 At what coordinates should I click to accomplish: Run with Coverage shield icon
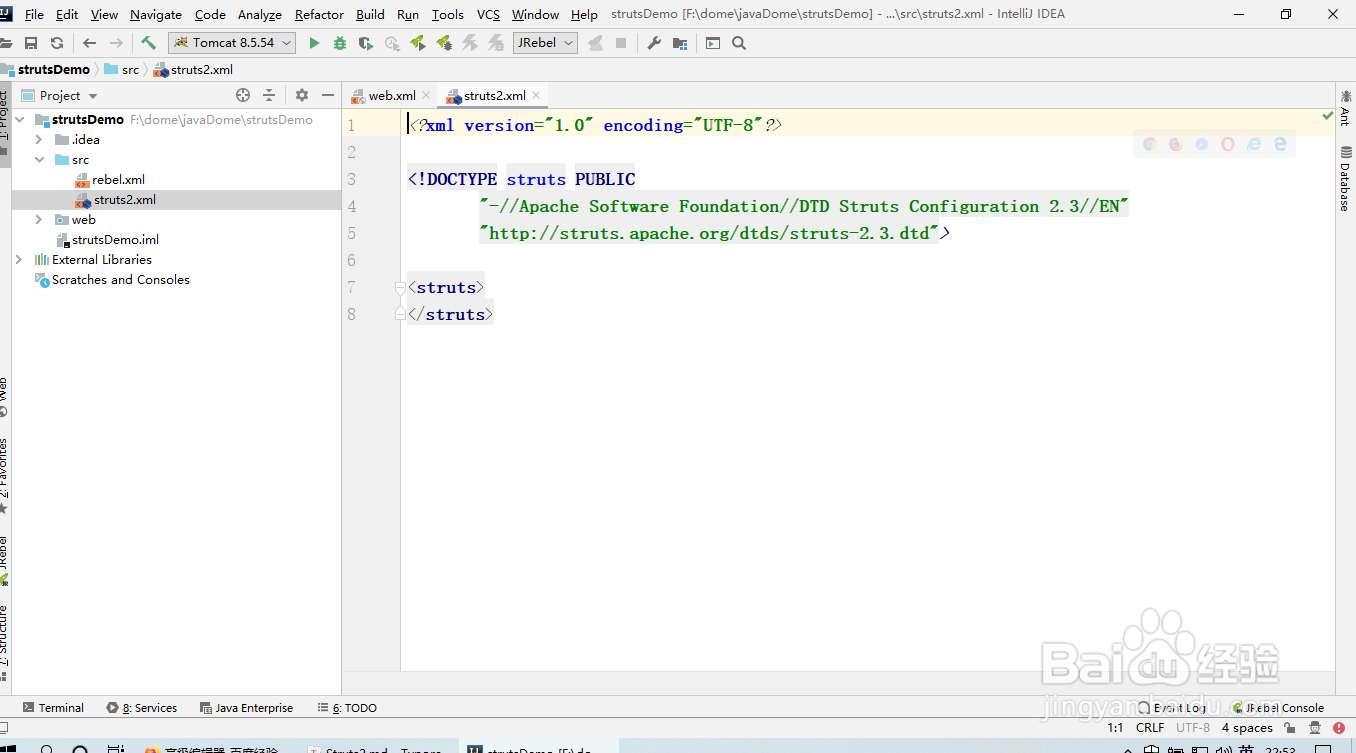click(366, 43)
